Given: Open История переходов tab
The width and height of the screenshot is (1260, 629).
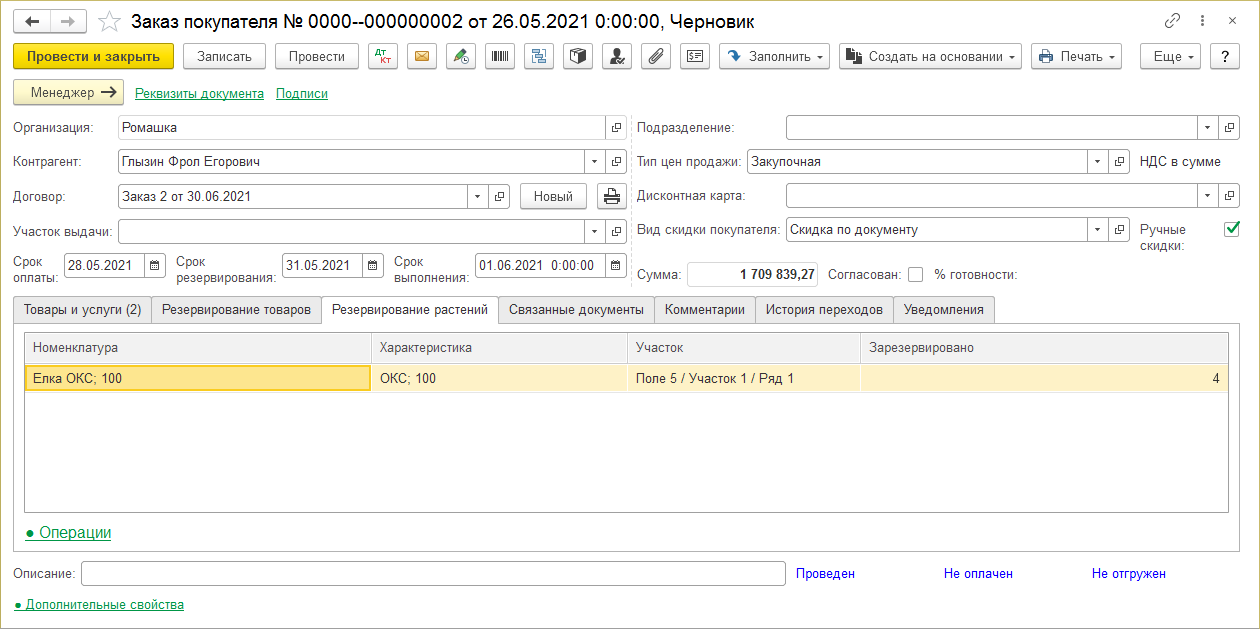Looking at the screenshot, I should coord(824,310).
